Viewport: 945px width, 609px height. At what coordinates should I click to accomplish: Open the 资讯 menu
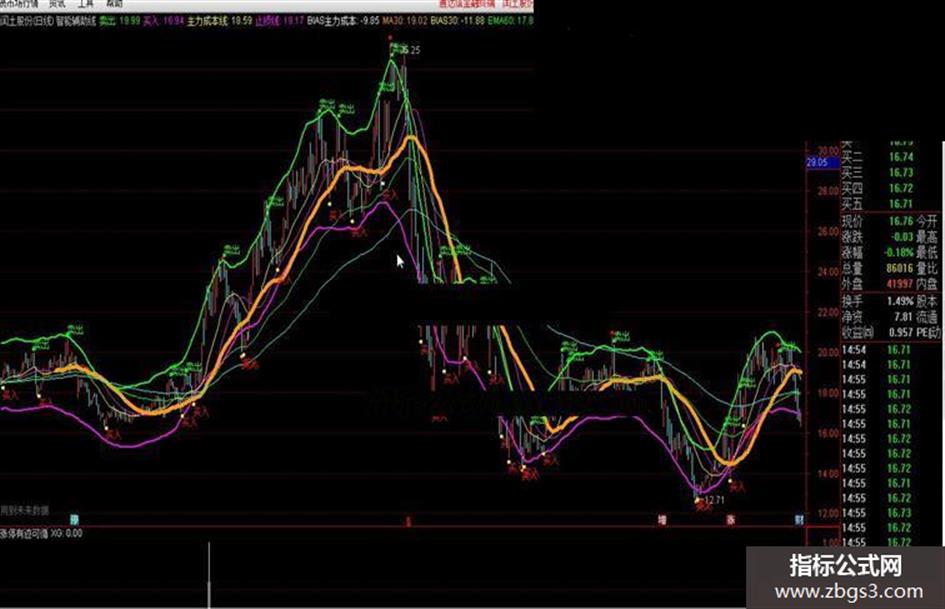pyautogui.click(x=57, y=4)
